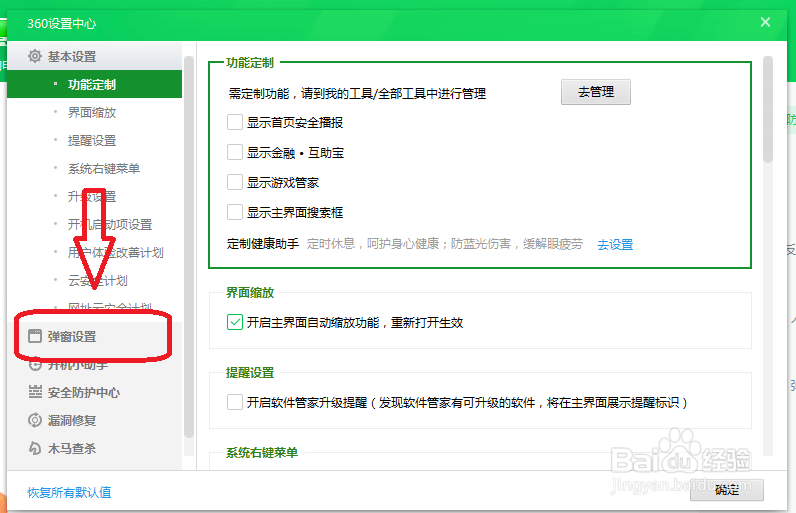Enable 开启软件管家升级提醒 checkbox
The height and width of the screenshot is (513, 796).
pyautogui.click(x=235, y=402)
